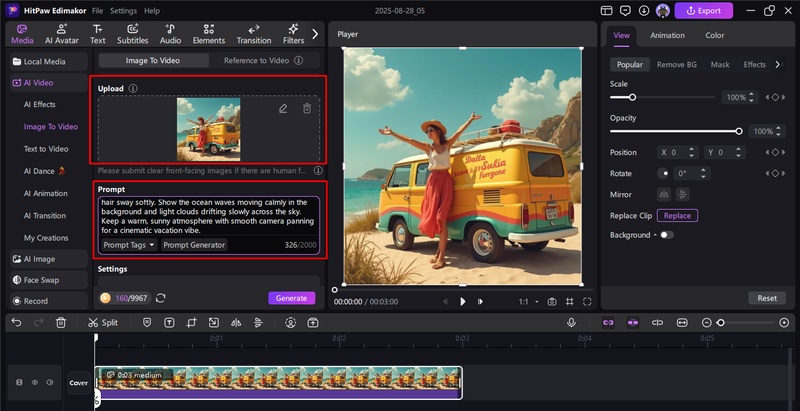Open the Help menu
Image resolution: width=800 pixels, height=411 pixels.
pos(152,11)
